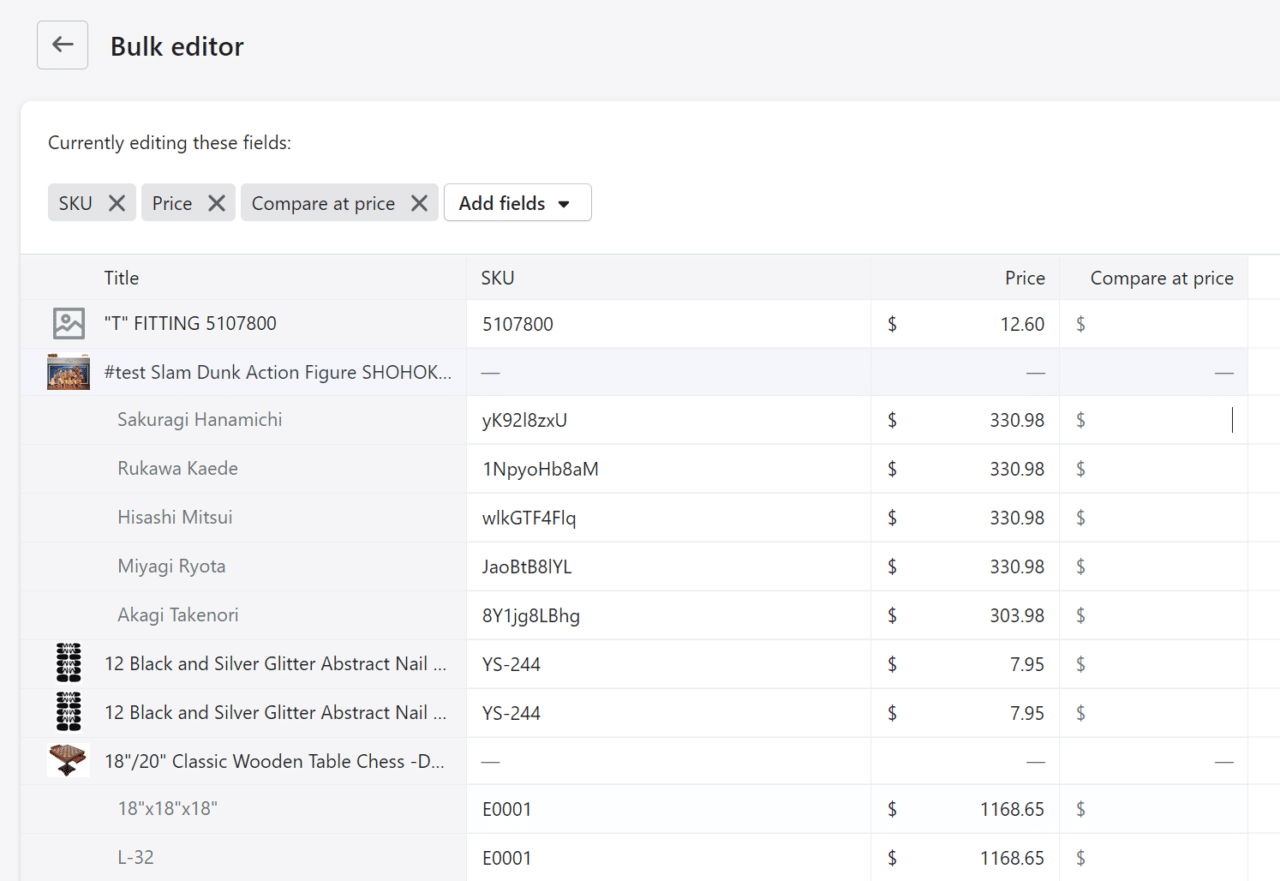The width and height of the screenshot is (1280, 881).
Task: Click the Compare at price column header
Action: click(1162, 278)
